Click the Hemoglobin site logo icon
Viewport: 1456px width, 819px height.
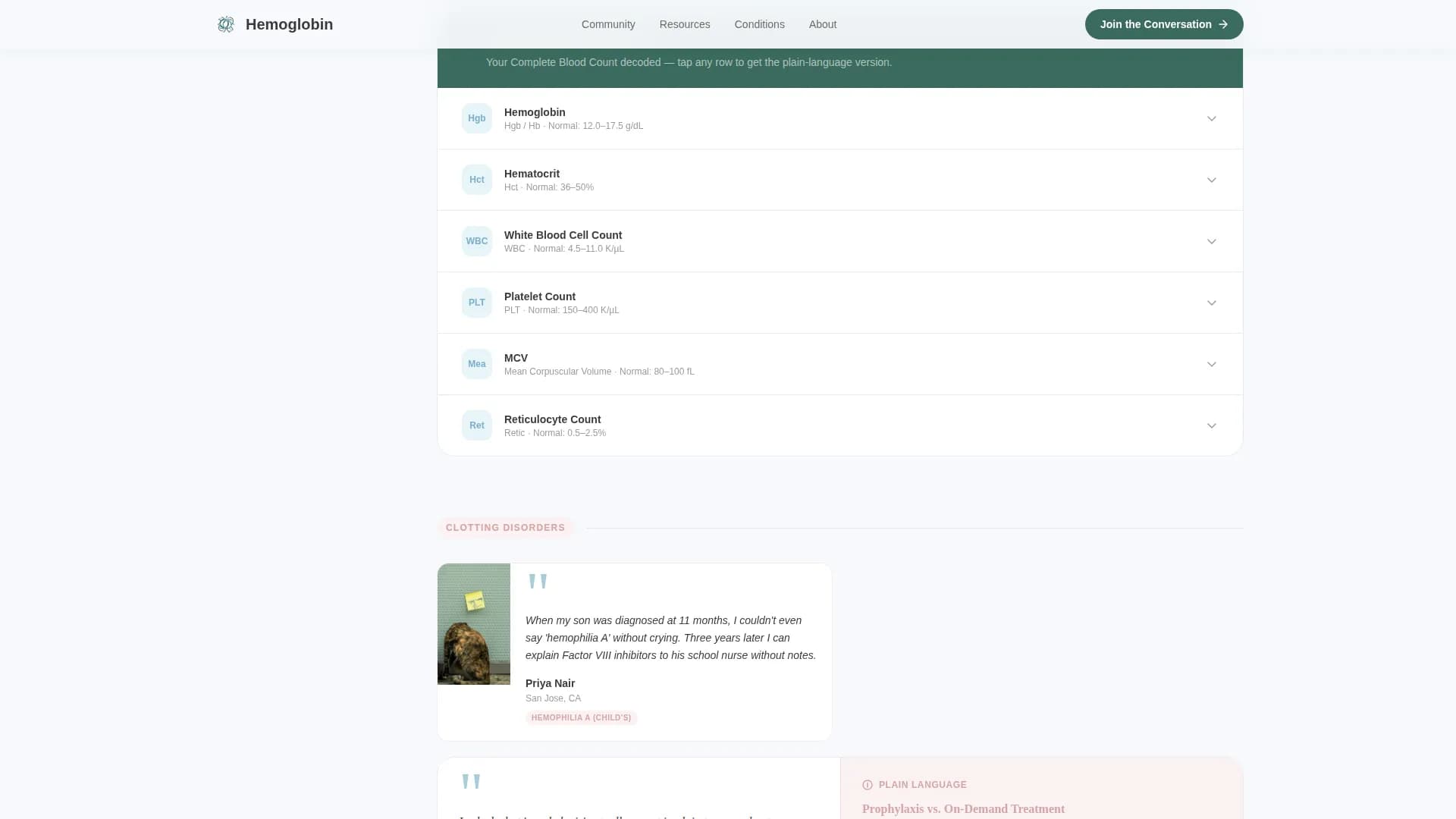click(x=225, y=24)
